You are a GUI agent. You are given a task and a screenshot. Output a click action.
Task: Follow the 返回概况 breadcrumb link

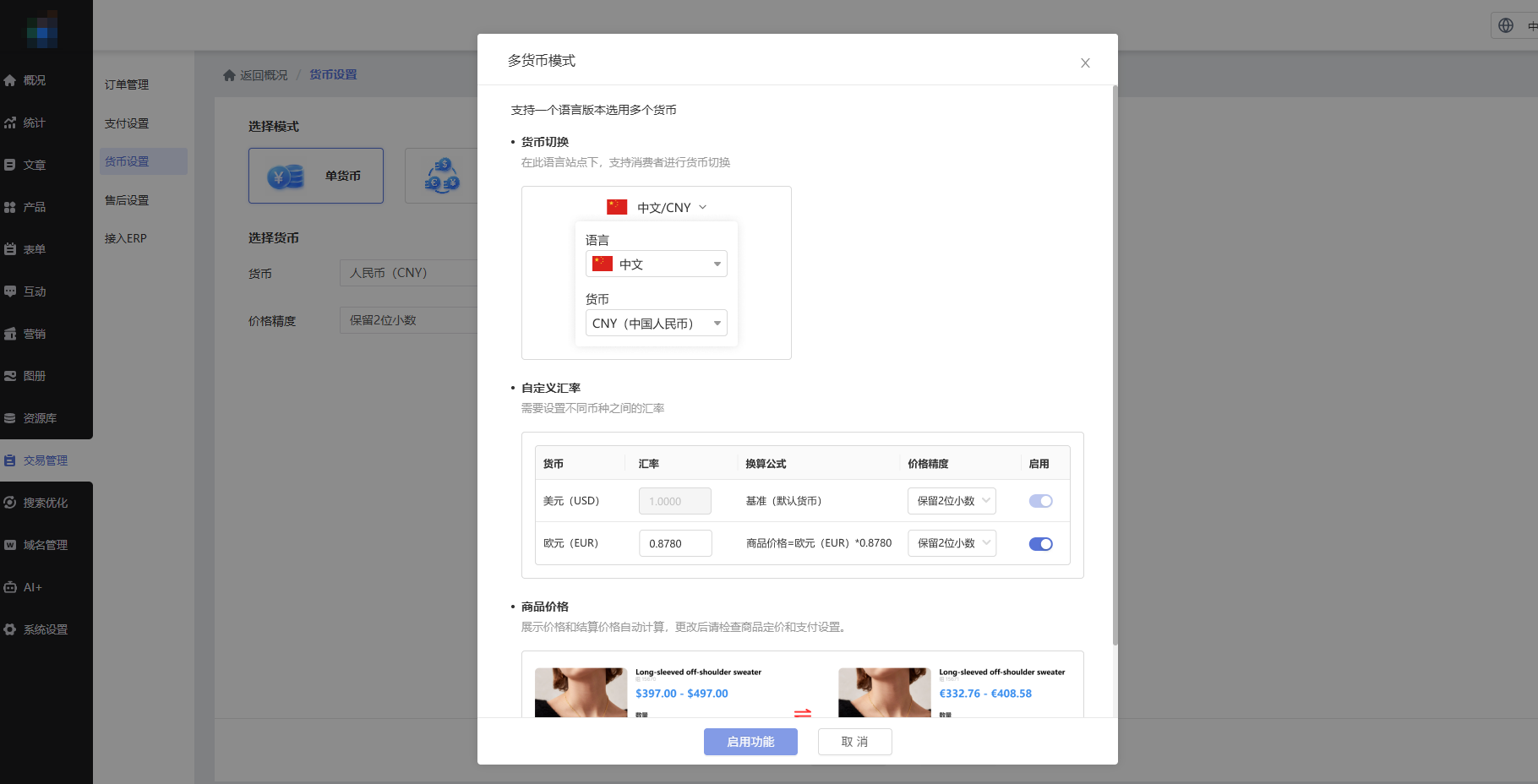point(264,75)
